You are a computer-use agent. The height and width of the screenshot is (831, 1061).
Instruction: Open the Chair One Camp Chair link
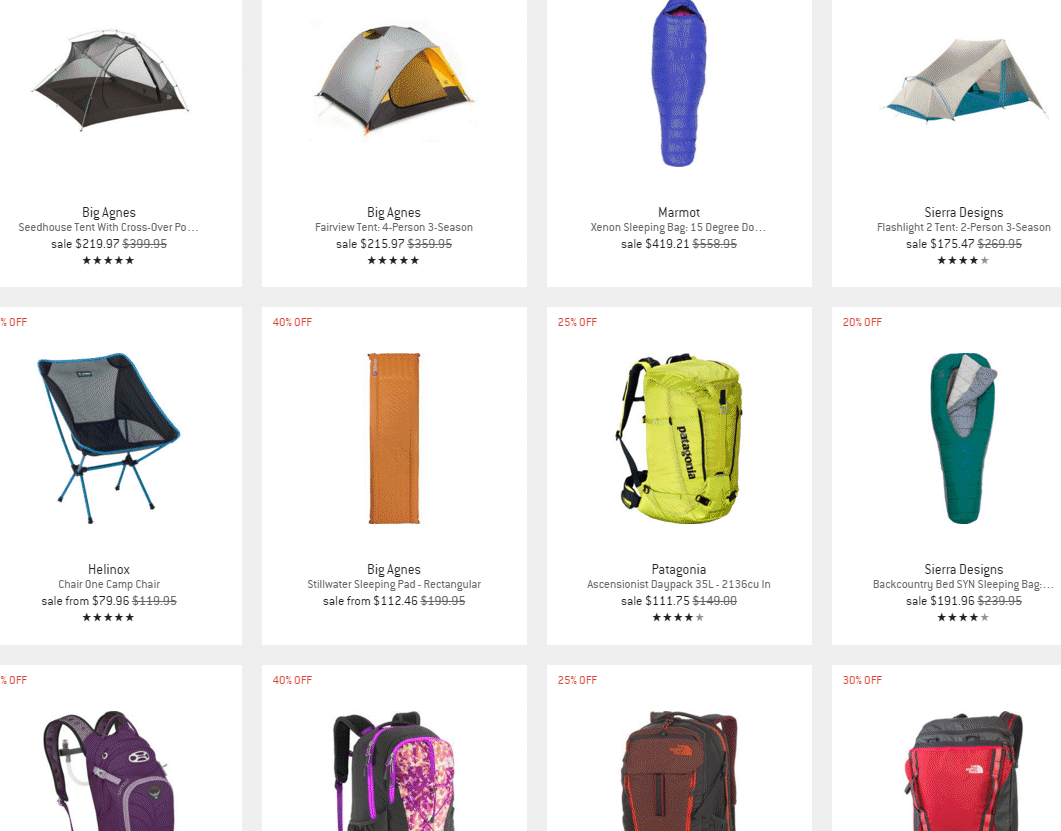coord(109,584)
